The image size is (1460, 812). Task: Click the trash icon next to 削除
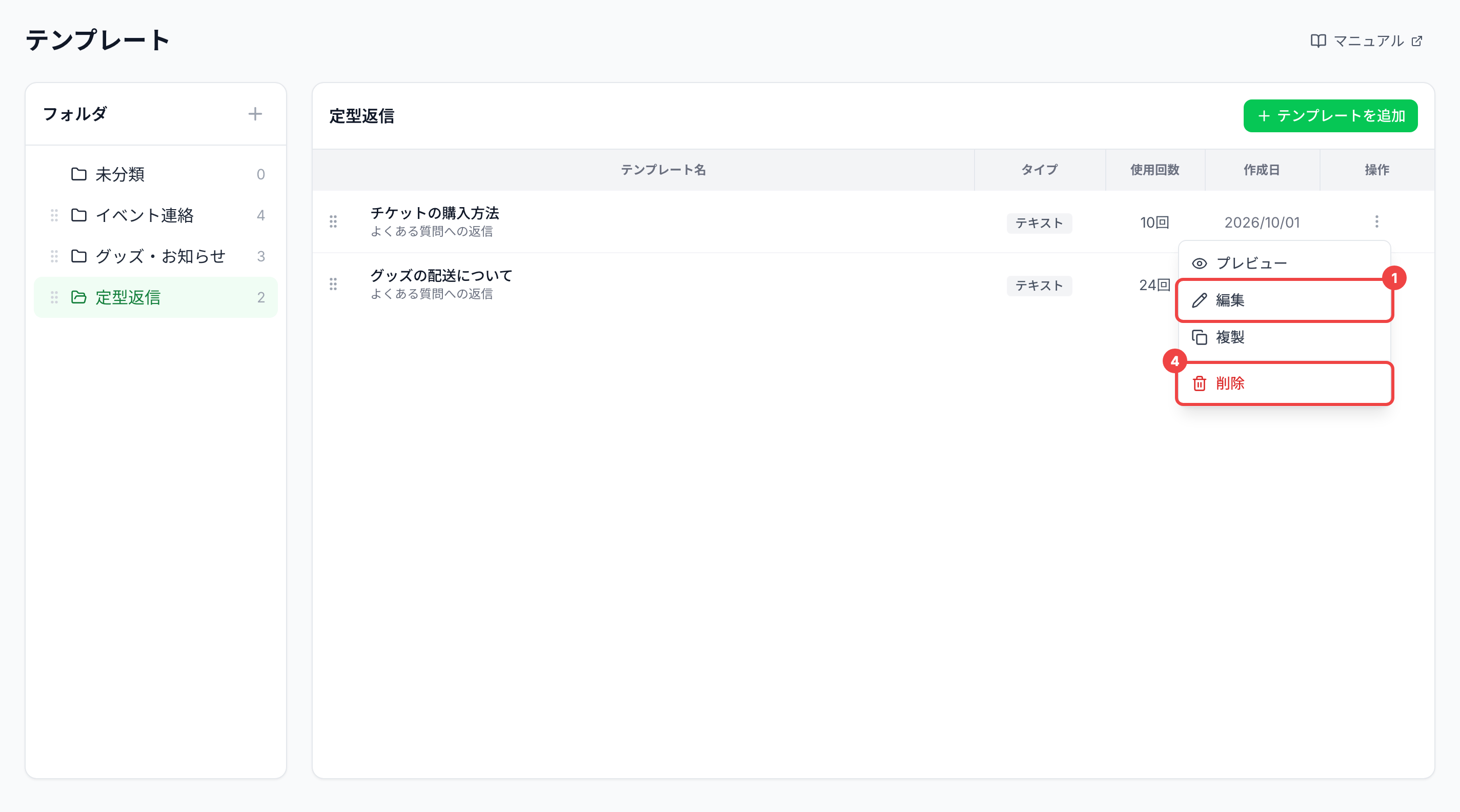click(1199, 383)
